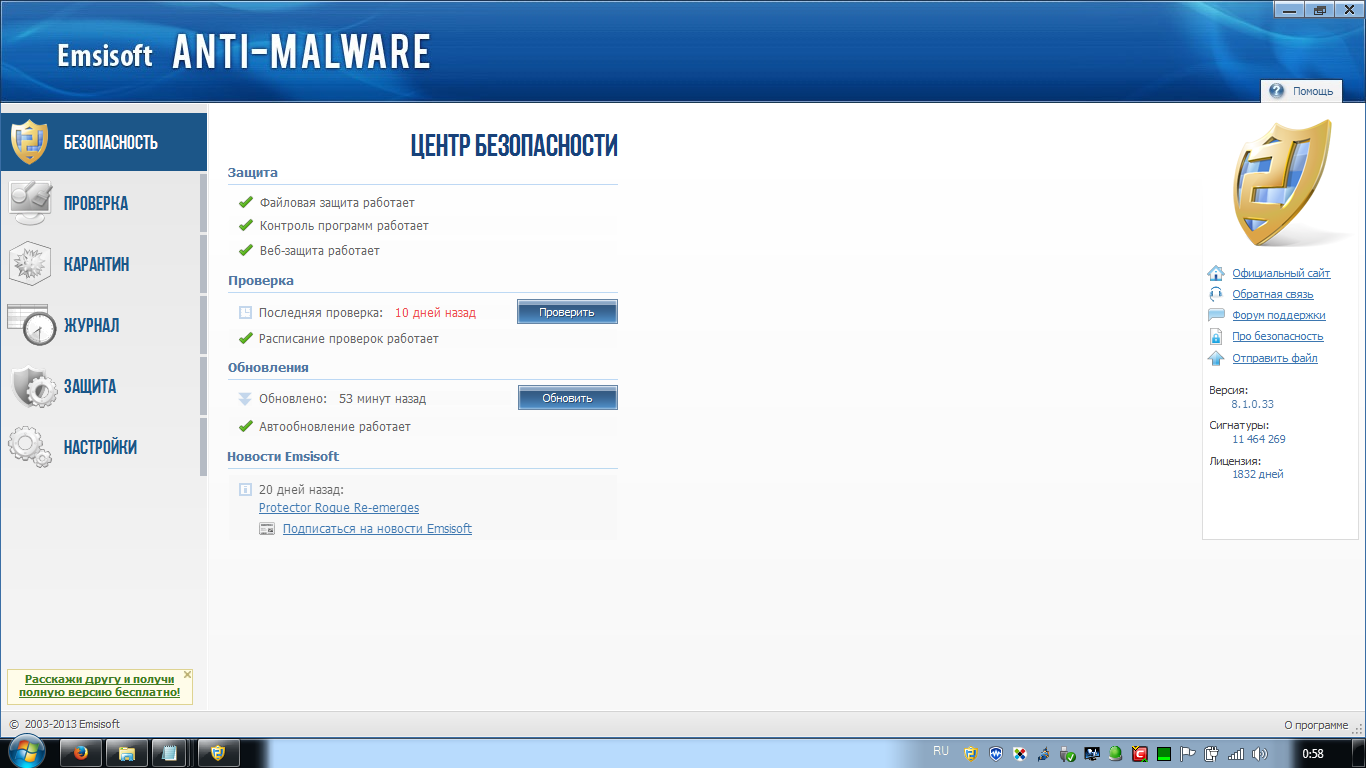Open the notepad taskbar icon
Screen dimensions: 1366x768
(171, 753)
